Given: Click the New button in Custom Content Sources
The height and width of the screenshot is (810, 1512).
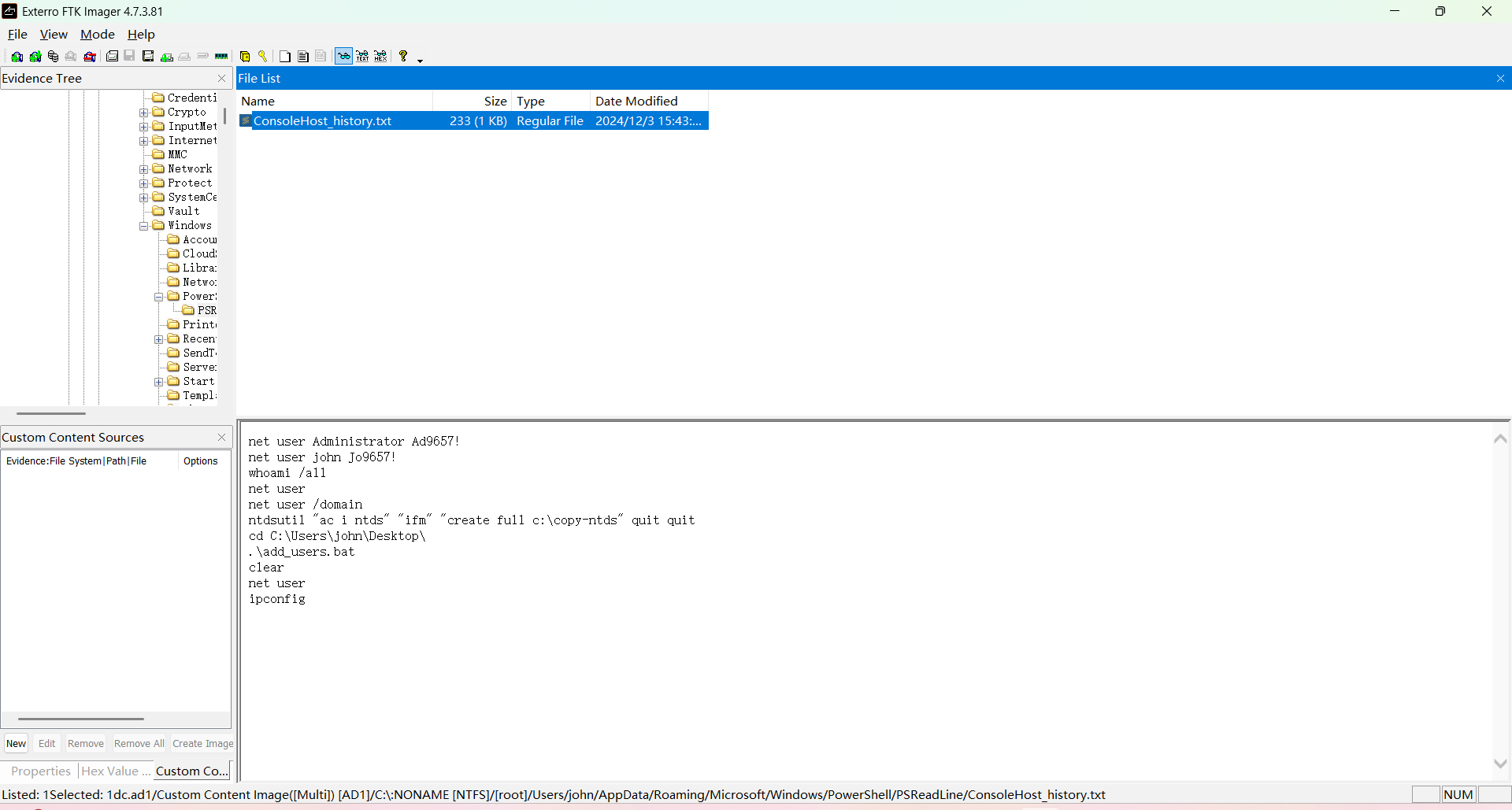Looking at the screenshot, I should [16, 744].
